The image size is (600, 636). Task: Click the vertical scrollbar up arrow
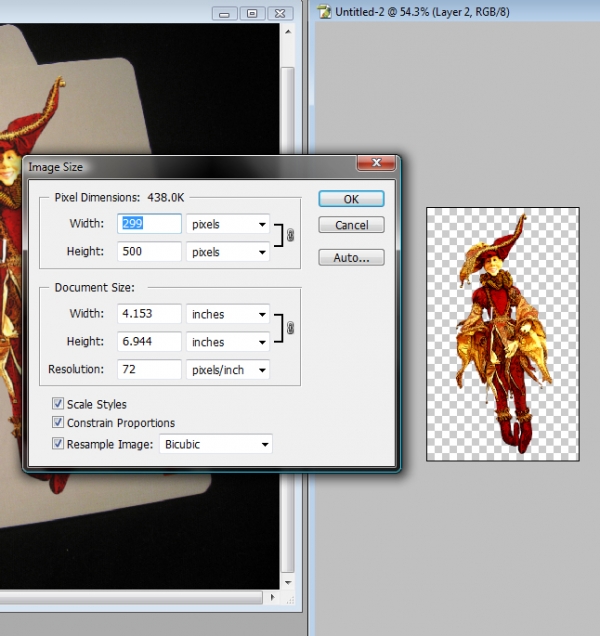click(x=288, y=32)
